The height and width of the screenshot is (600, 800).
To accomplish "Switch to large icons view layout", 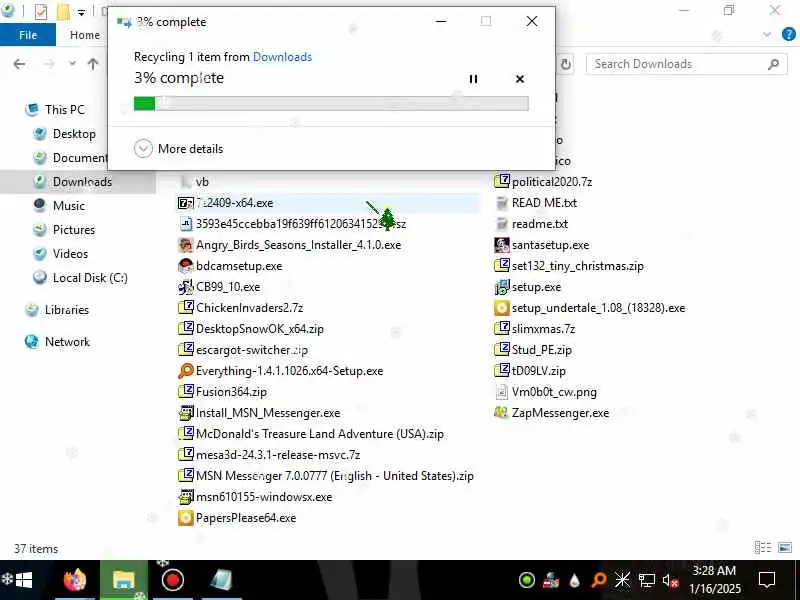I will tap(785, 547).
